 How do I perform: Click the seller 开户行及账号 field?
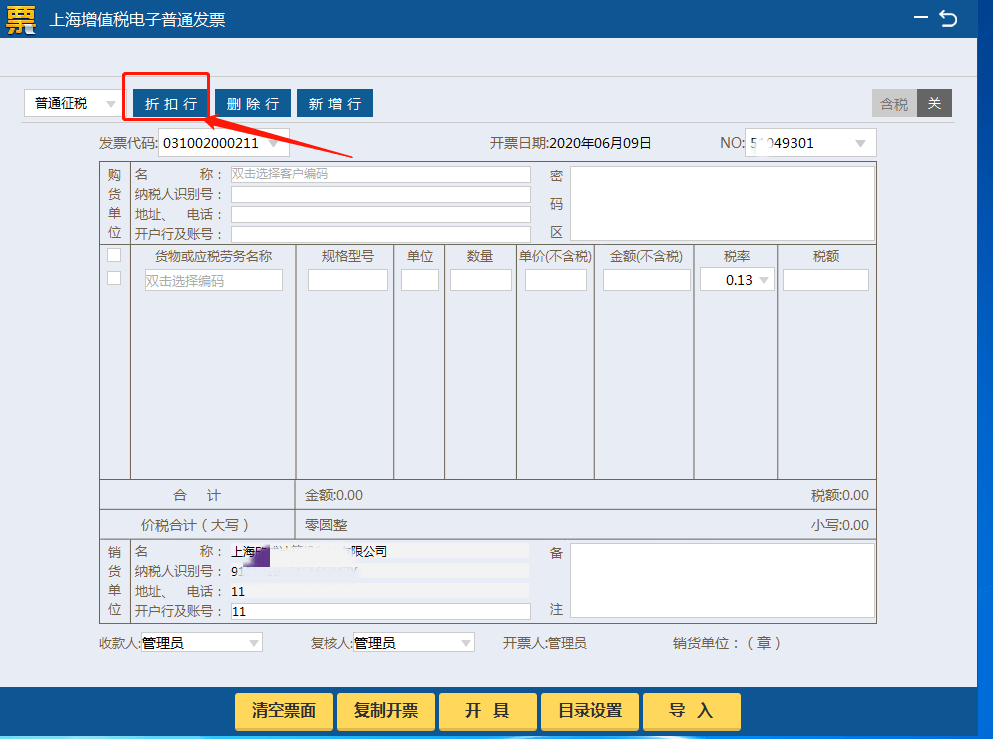tap(381, 611)
